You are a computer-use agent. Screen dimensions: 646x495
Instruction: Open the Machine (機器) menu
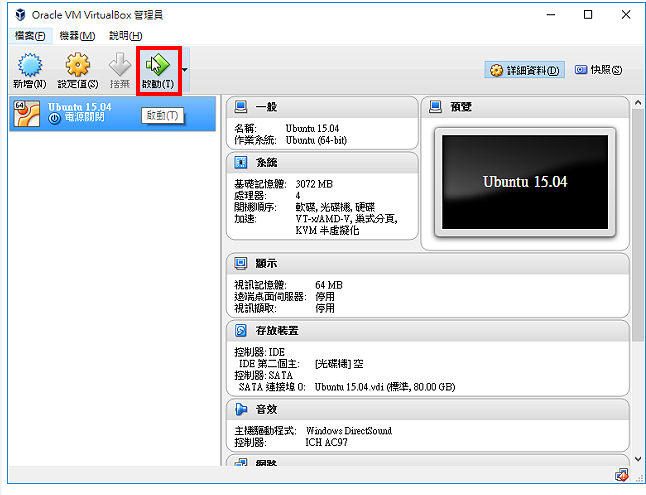click(77, 36)
